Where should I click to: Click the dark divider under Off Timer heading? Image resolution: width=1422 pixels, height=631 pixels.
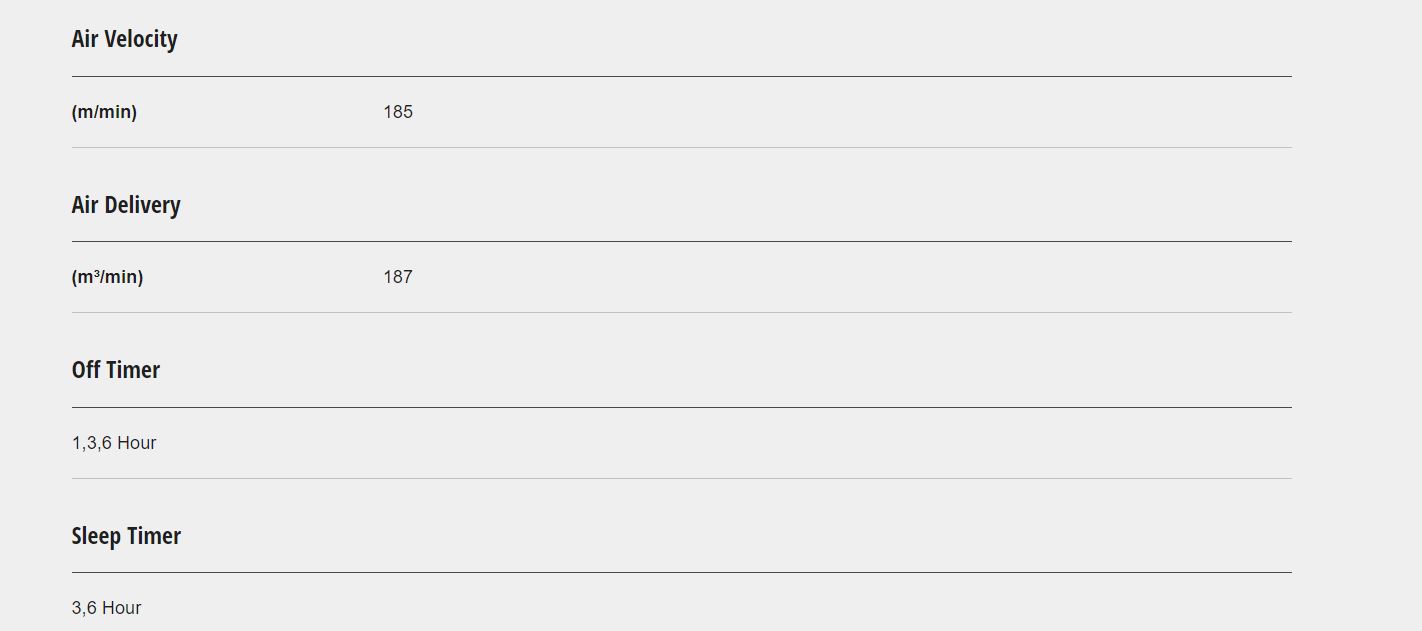tap(682, 407)
